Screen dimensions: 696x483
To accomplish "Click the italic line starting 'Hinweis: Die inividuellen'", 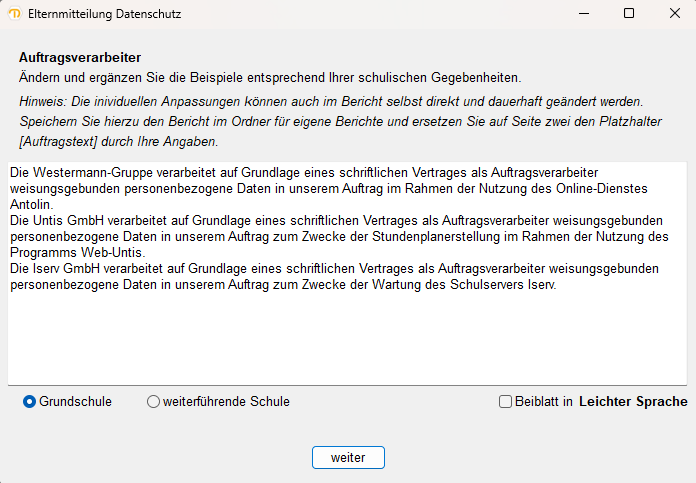I will (x=331, y=102).
